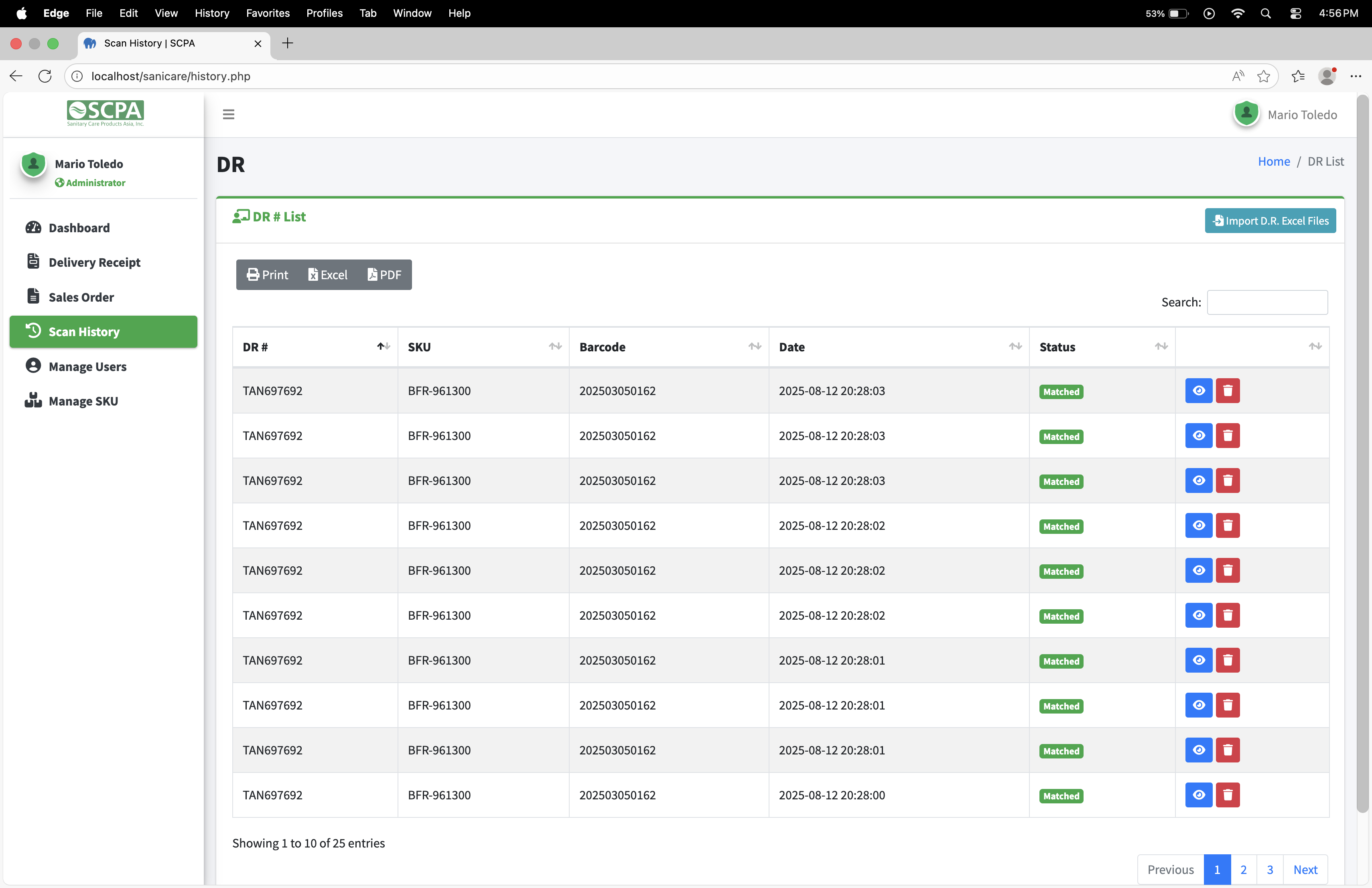Click the trash icon in the last row
This screenshot has width=1372, height=888.
[1227, 795]
